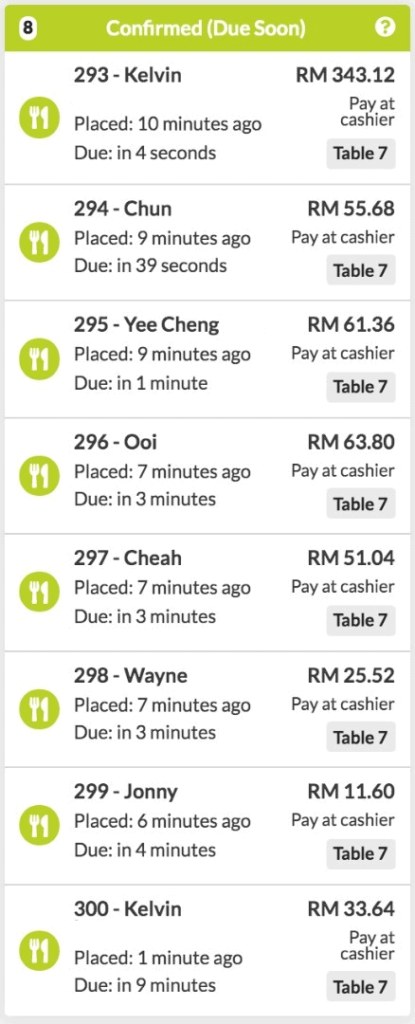
Task: Click fork icon beside Yee Cheng's order
Action: click(39, 359)
